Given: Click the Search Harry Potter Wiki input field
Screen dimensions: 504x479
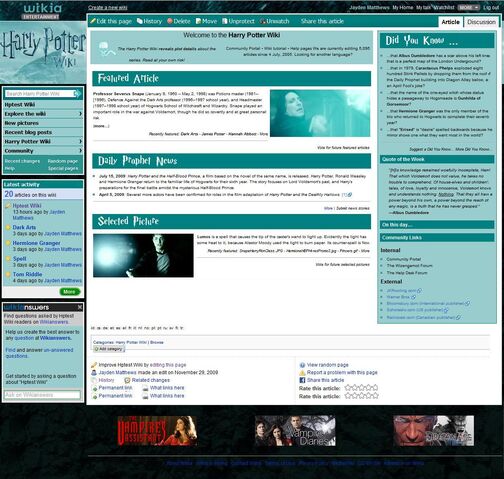Looking at the screenshot, I should tap(40, 94).
